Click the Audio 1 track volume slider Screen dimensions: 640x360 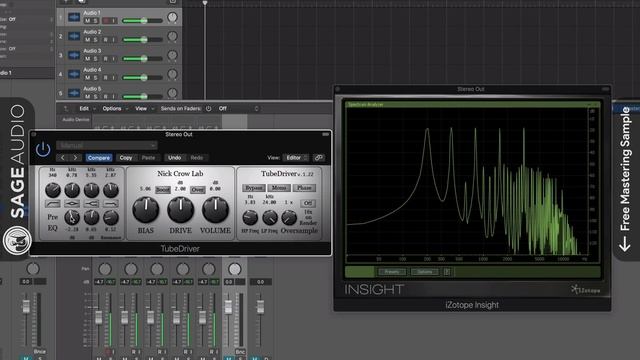point(142,21)
